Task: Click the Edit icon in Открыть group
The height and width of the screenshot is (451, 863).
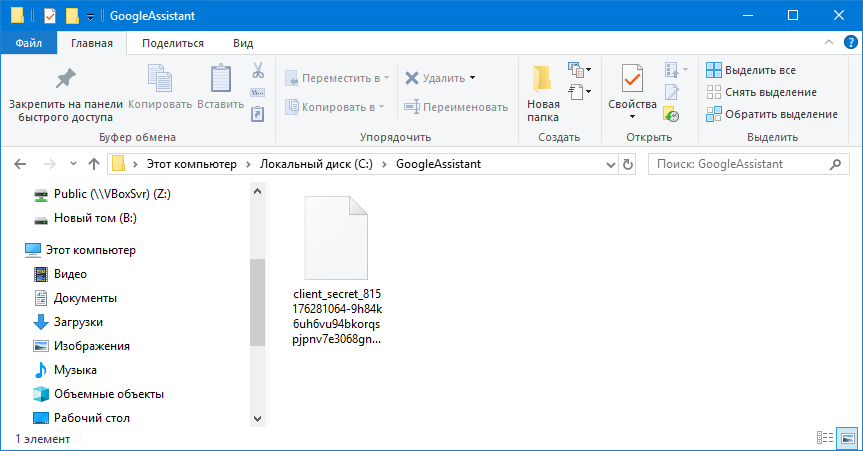Action: (671, 92)
